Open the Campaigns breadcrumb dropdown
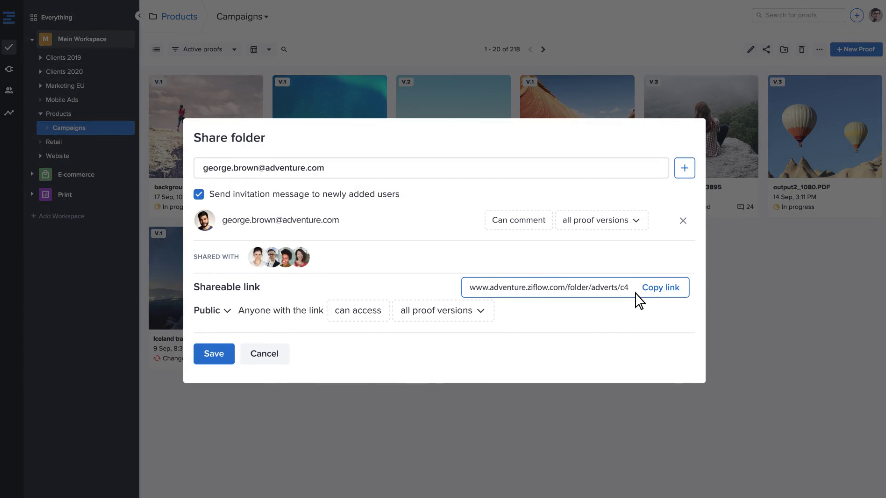Viewport: 886px width, 498px height. 243,17
